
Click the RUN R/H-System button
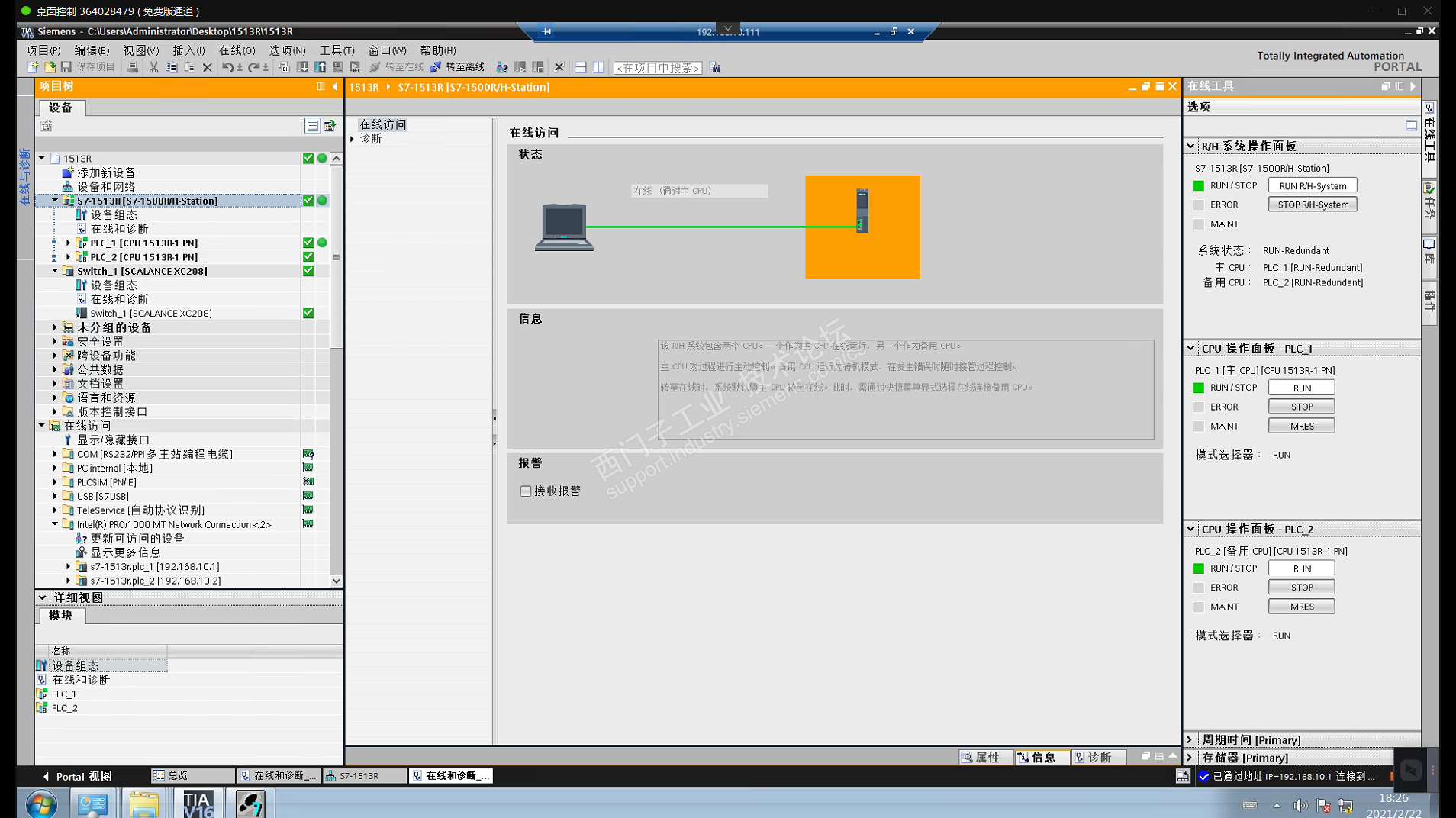point(1313,185)
